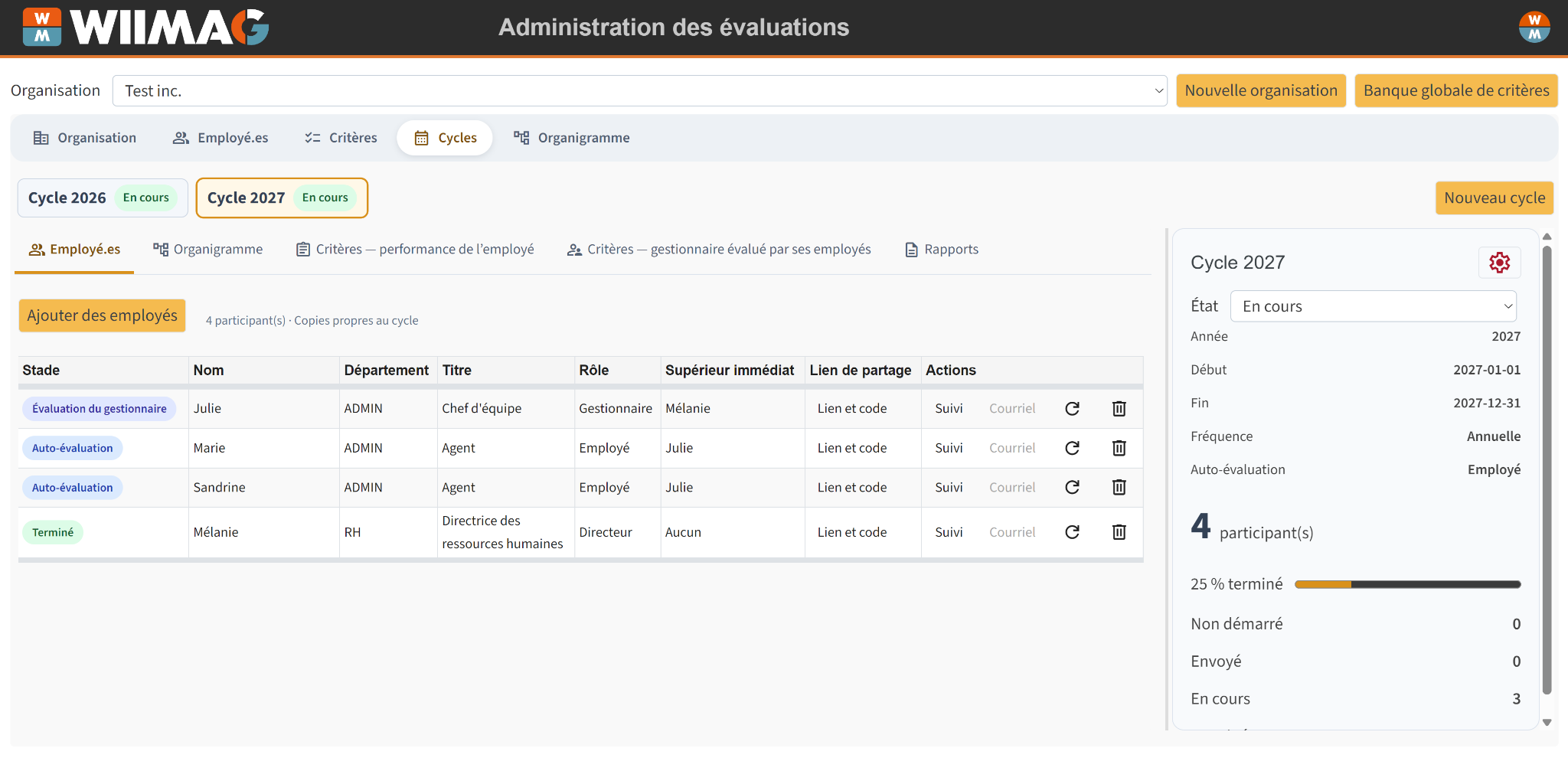The image size is (1568, 758).
Task: Click the cycle panel vertical scrollbar
Action: point(1547,469)
